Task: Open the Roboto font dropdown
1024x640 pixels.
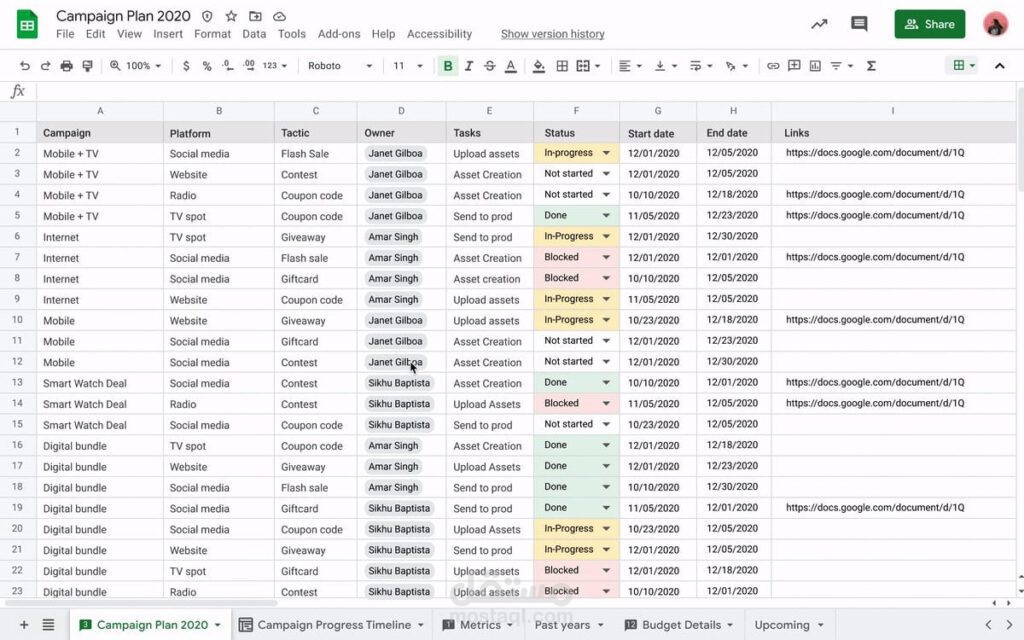Action: point(340,66)
